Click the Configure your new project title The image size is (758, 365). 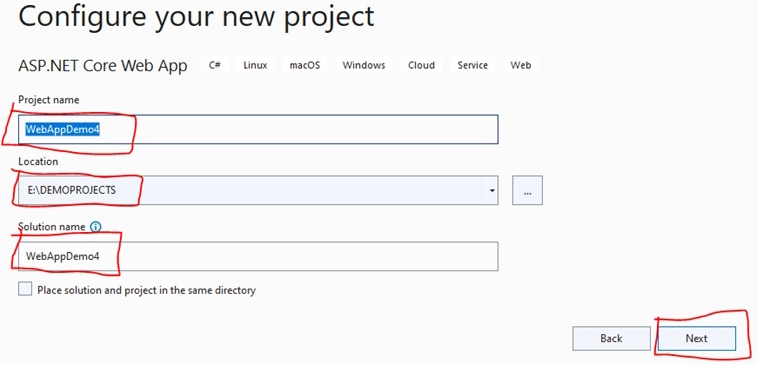(x=196, y=17)
